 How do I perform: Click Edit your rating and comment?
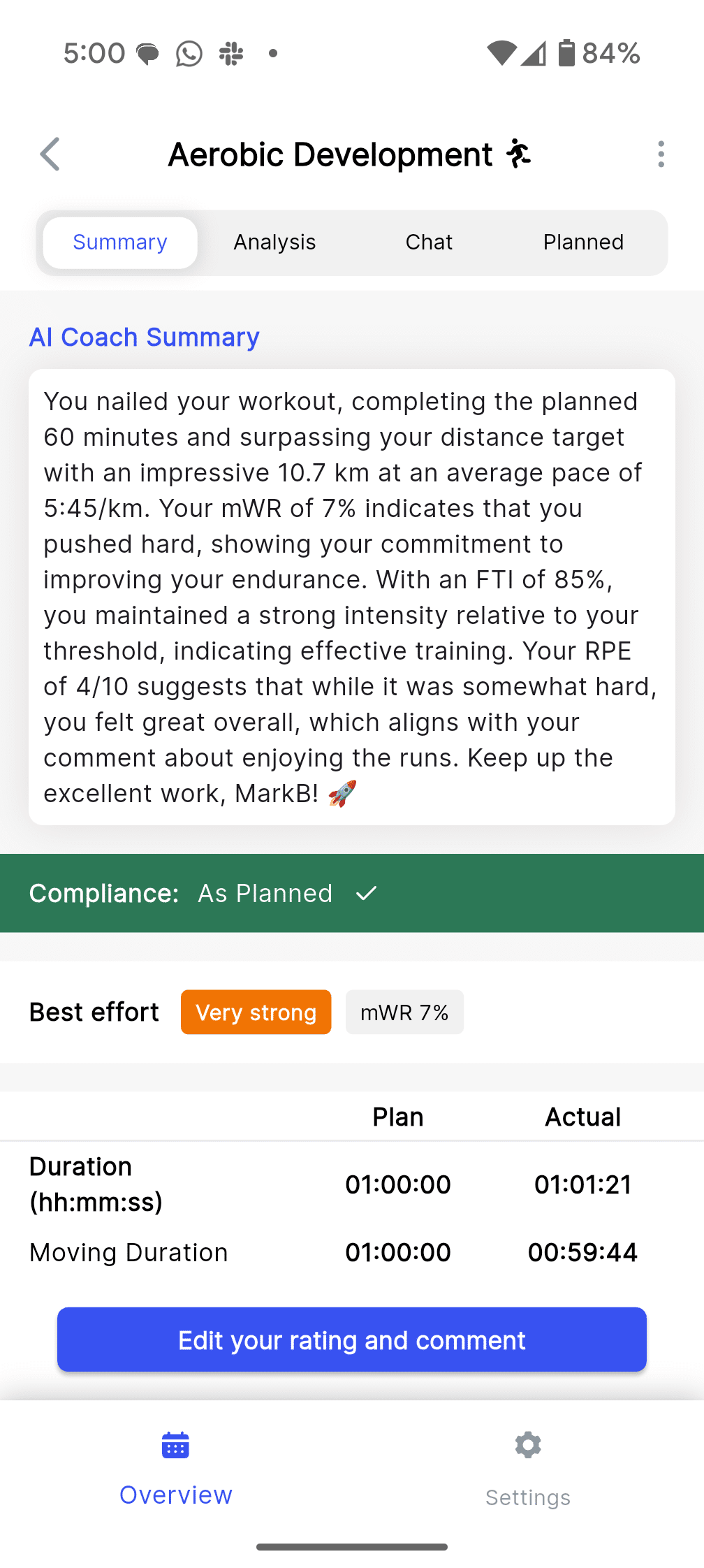pyautogui.click(x=352, y=1340)
